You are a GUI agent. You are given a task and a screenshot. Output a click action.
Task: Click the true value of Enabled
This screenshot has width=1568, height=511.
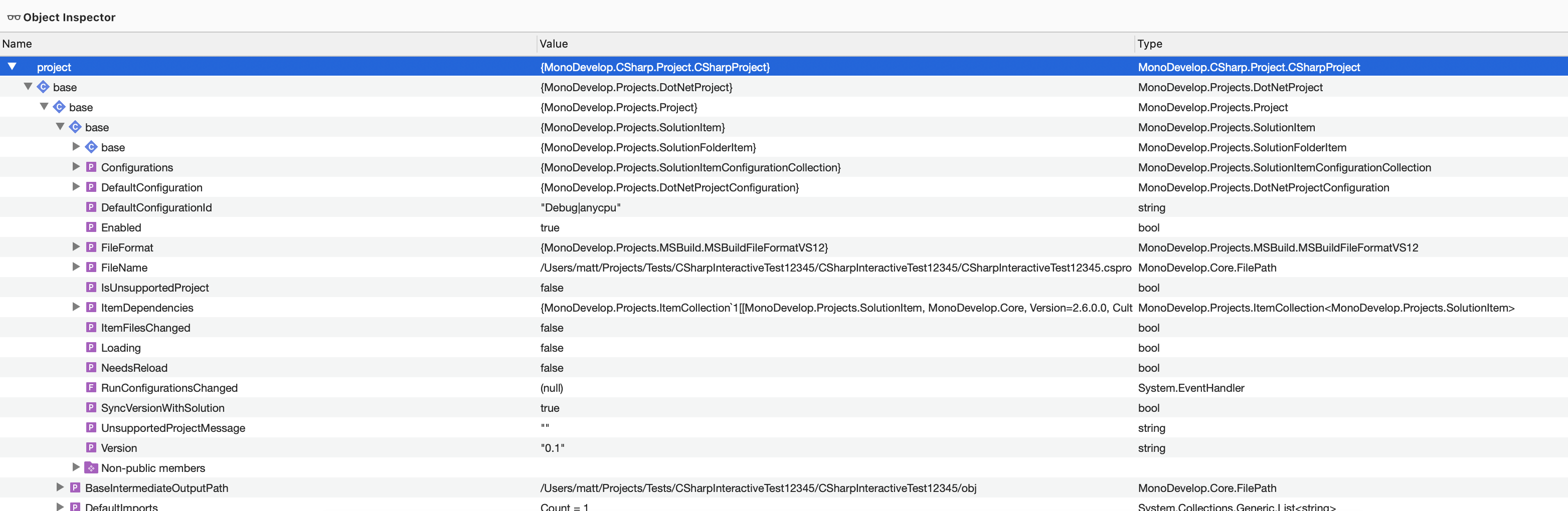tap(550, 227)
